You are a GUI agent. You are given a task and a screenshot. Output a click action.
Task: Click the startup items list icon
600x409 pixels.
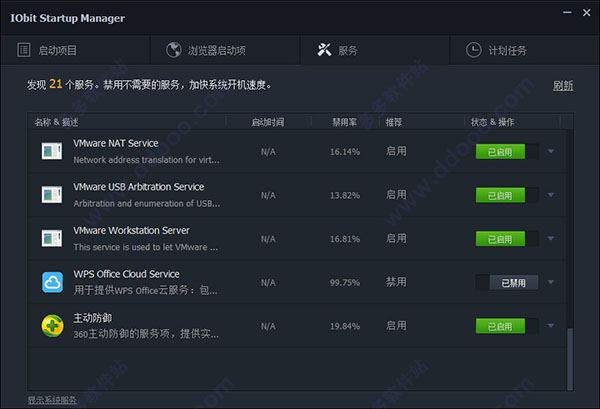click(24, 50)
